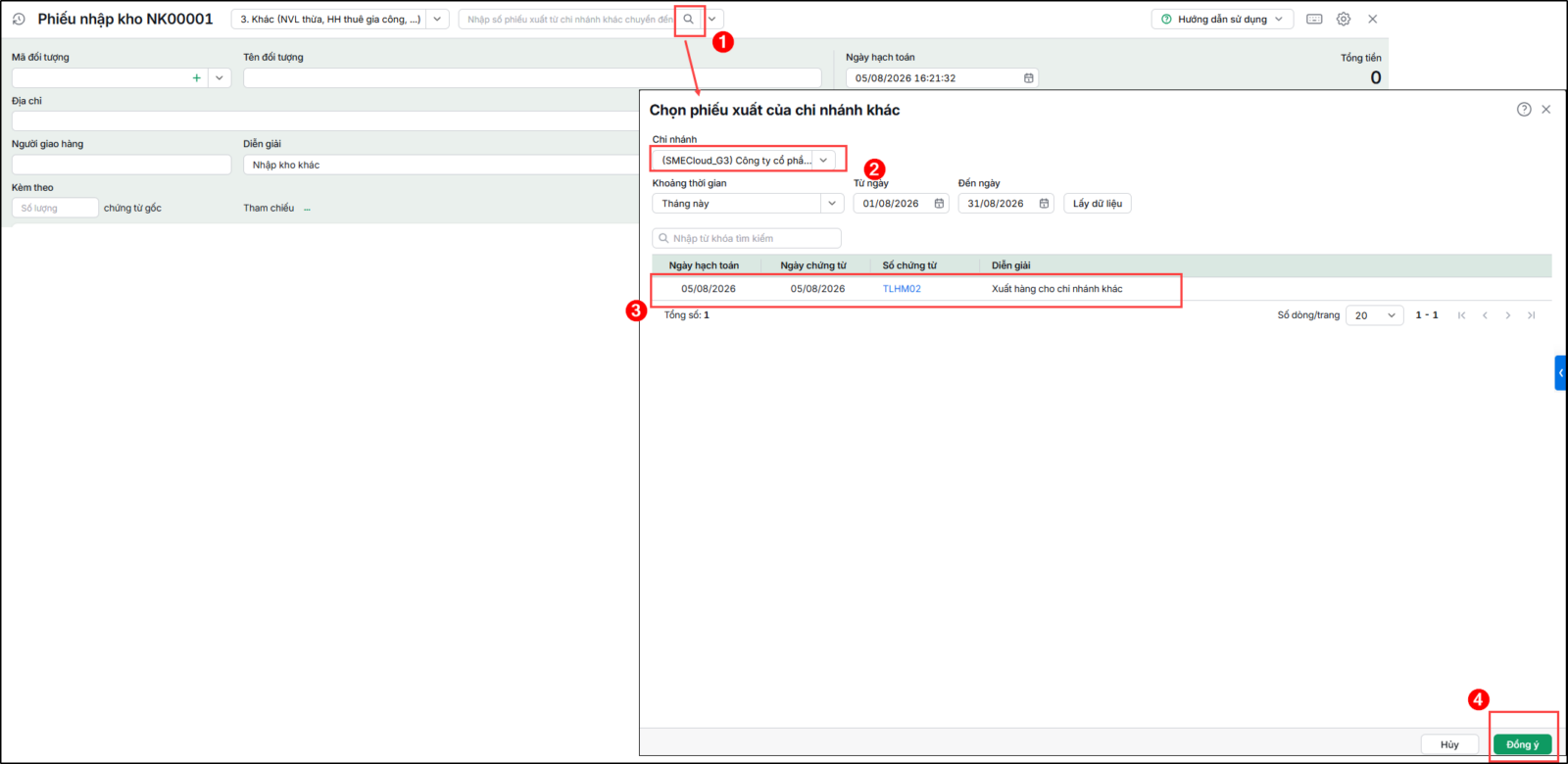This screenshot has width=1568, height=764.
Task: Click the keyword search box 'Nhập từ khóa tìm kiếm'
Action: (x=747, y=238)
